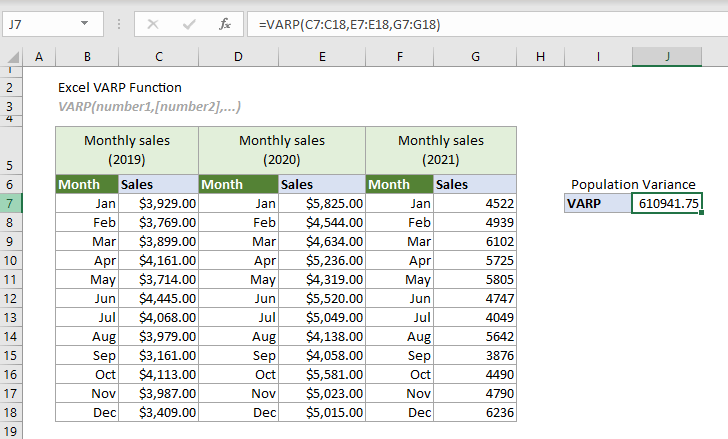Click the Enter checkmark icon in formula bar
This screenshot has width=728, height=439.
(189, 23)
